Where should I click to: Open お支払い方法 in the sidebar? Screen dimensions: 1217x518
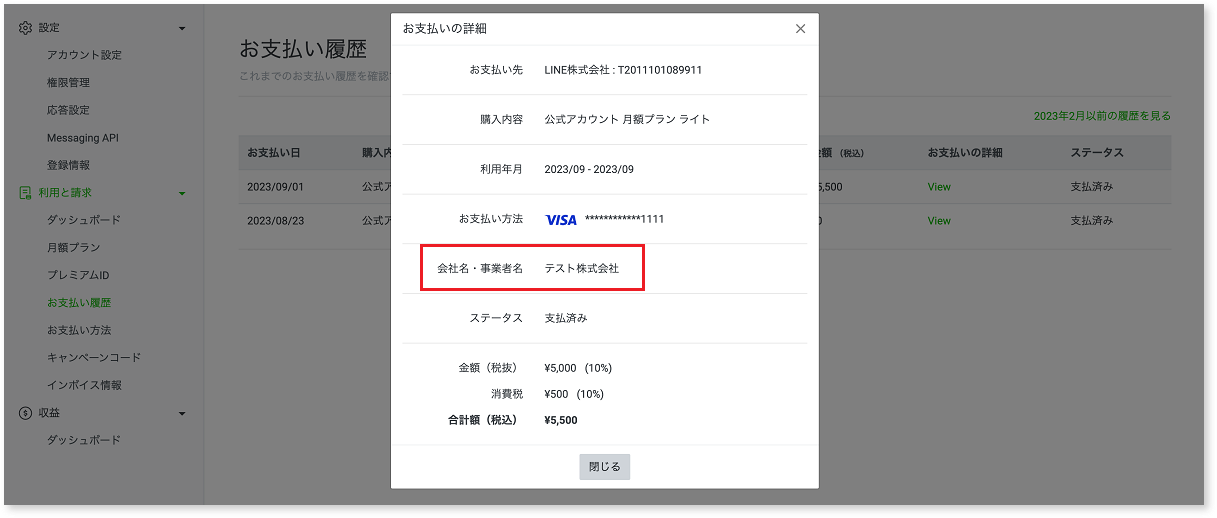coord(79,330)
